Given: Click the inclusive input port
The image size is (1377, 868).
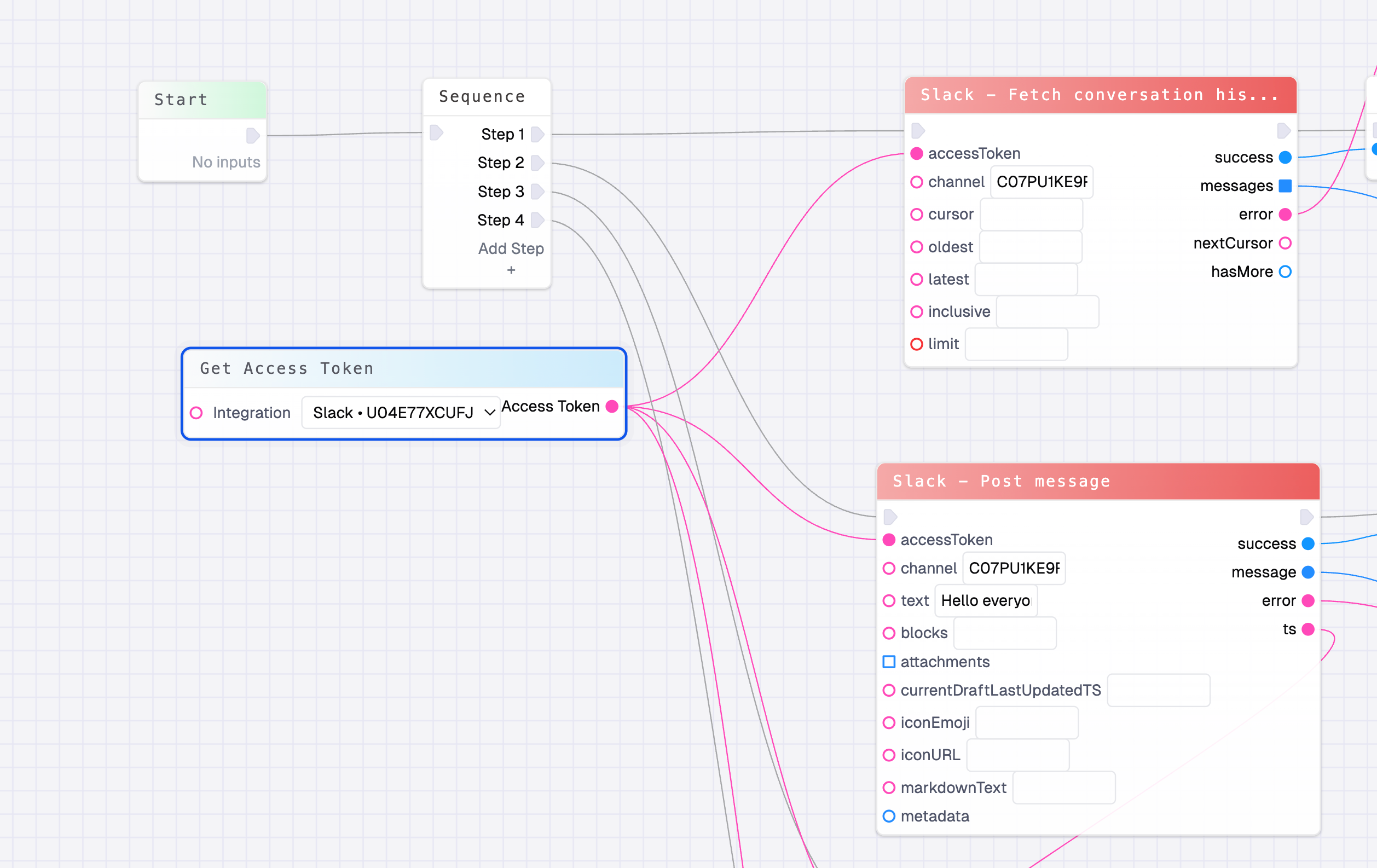Looking at the screenshot, I should (917, 311).
